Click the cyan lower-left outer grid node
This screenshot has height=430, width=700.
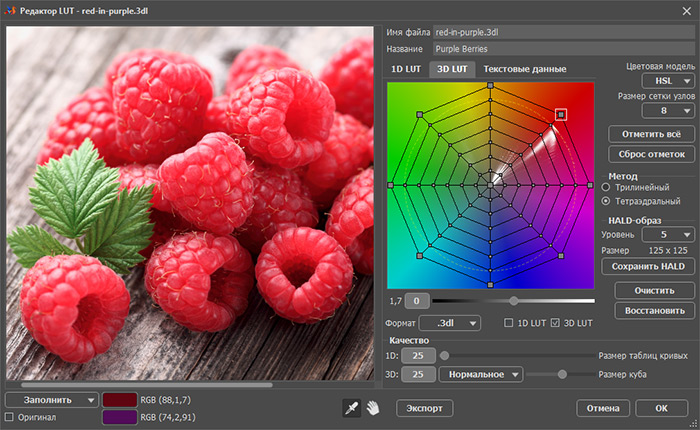point(420,255)
